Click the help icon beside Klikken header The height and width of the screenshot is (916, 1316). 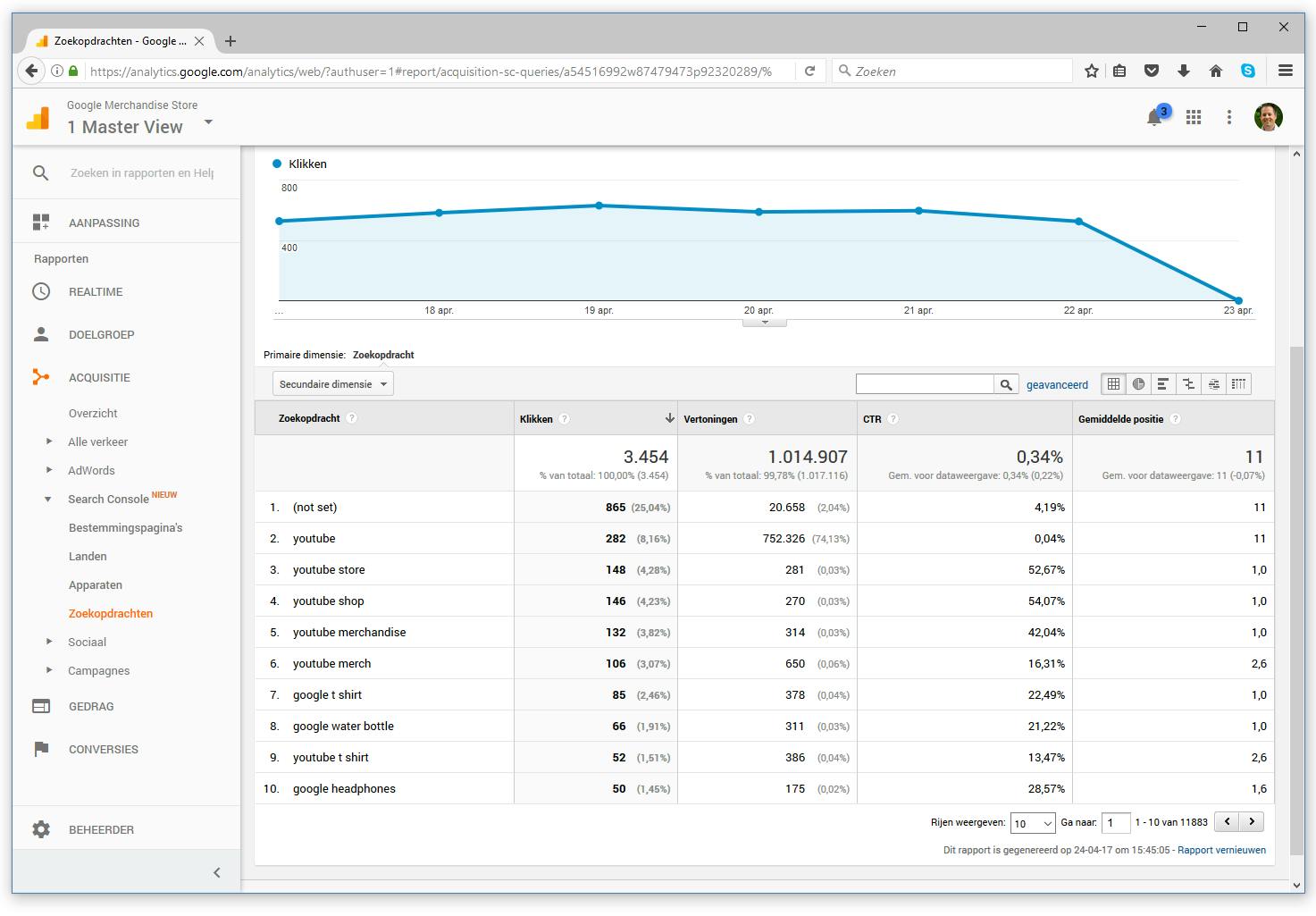click(x=565, y=419)
